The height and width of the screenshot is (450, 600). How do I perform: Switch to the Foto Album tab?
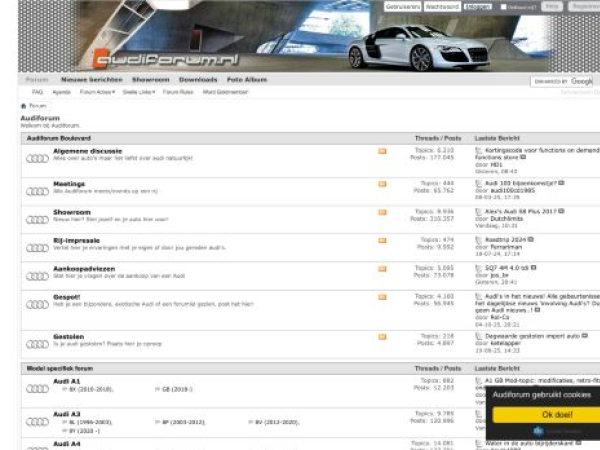(247, 80)
